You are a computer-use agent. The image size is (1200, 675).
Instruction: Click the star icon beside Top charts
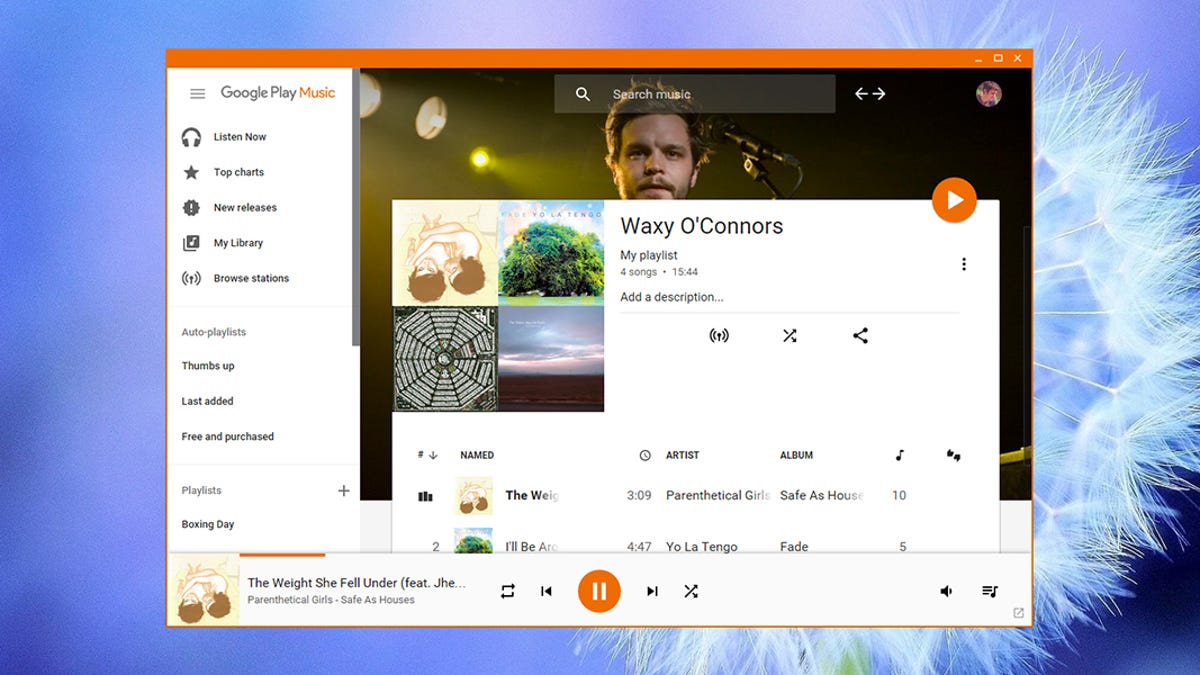[x=191, y=172]
